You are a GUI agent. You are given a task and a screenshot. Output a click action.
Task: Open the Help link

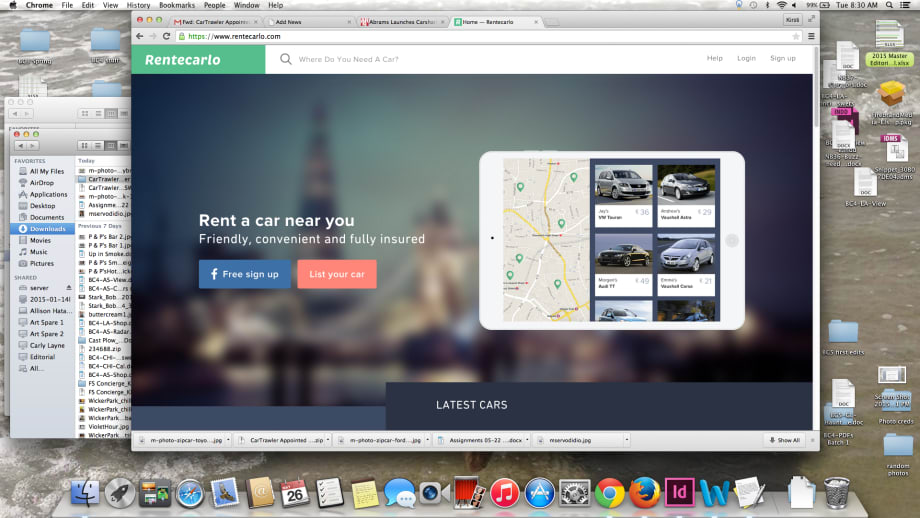pos(715,58)
